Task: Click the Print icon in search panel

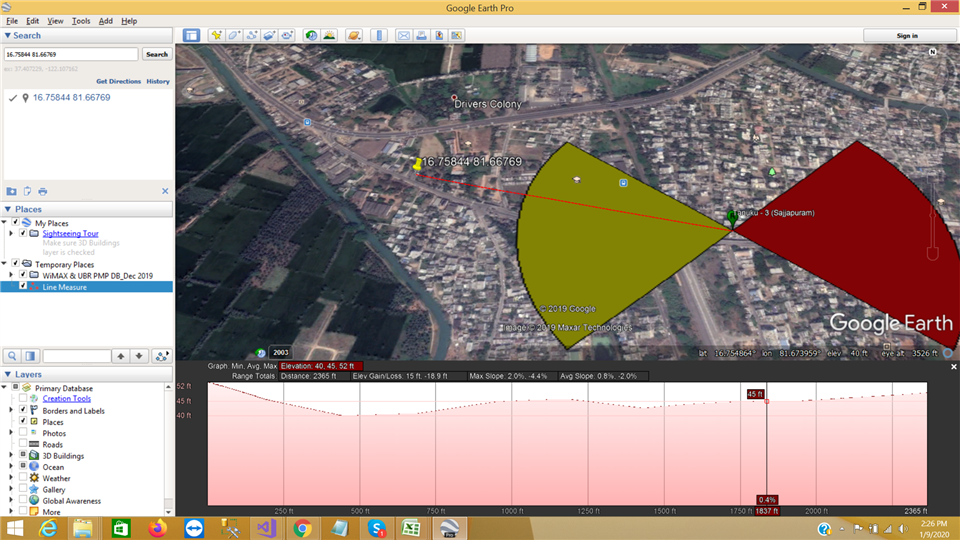Action: (43, 191)
